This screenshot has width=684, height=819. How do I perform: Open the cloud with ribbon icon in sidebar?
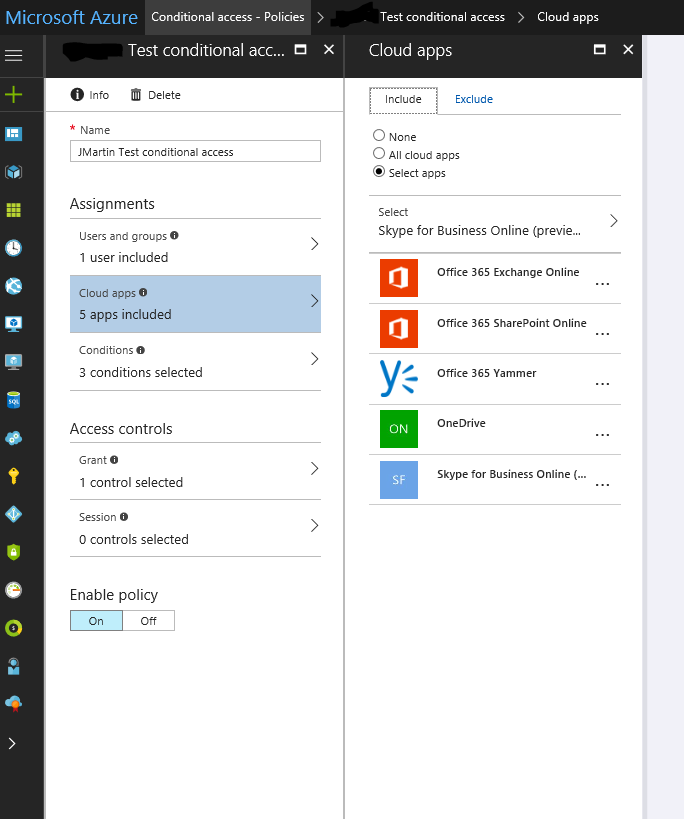point(14,704)
